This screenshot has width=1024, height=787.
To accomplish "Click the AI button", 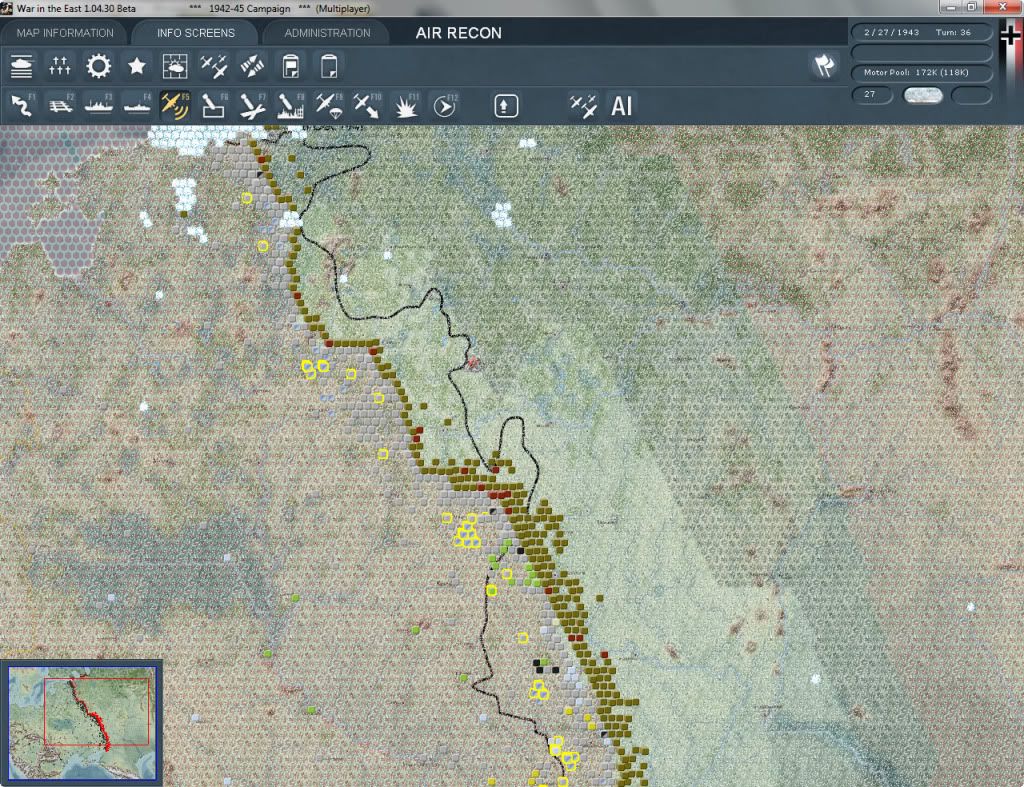I will [x=621, y=106].
